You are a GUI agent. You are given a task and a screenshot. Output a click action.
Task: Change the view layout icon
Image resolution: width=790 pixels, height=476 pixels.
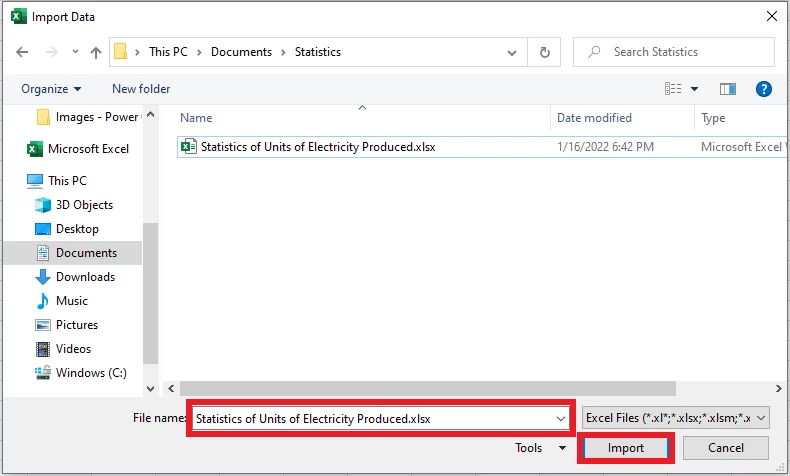(x=673, y=89)
